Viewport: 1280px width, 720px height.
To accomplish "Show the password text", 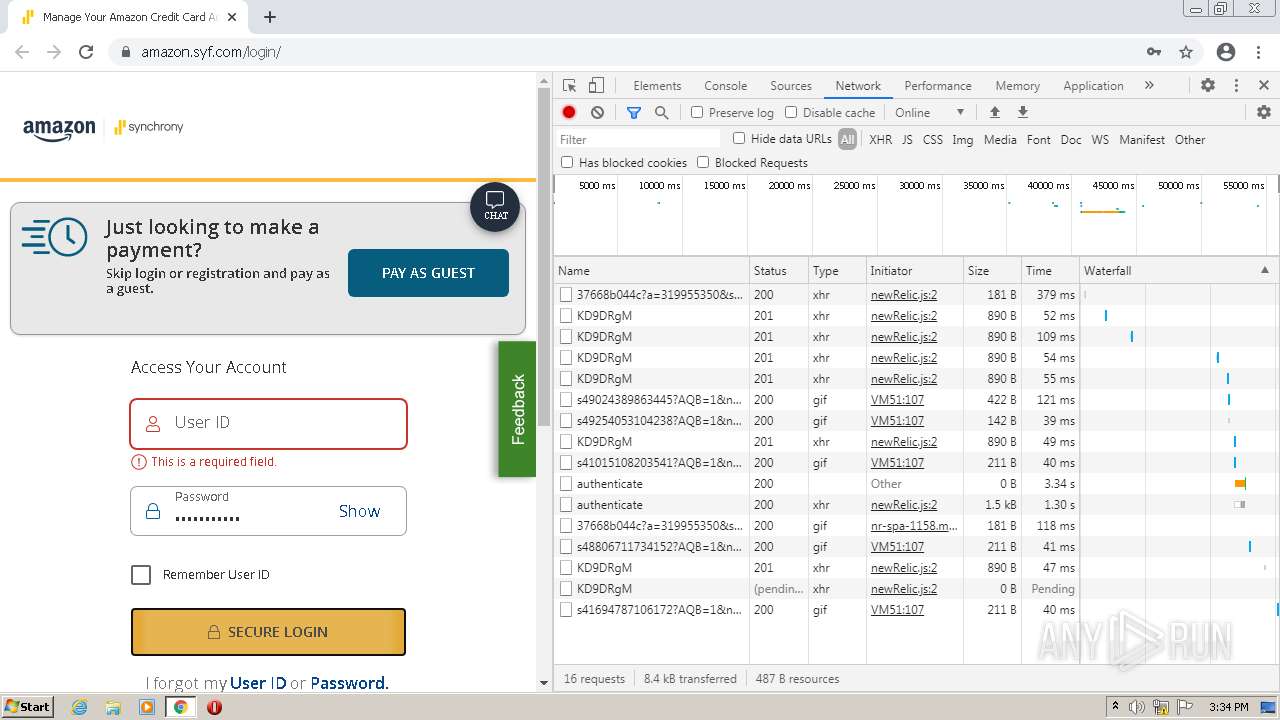I will pos(359,511).
